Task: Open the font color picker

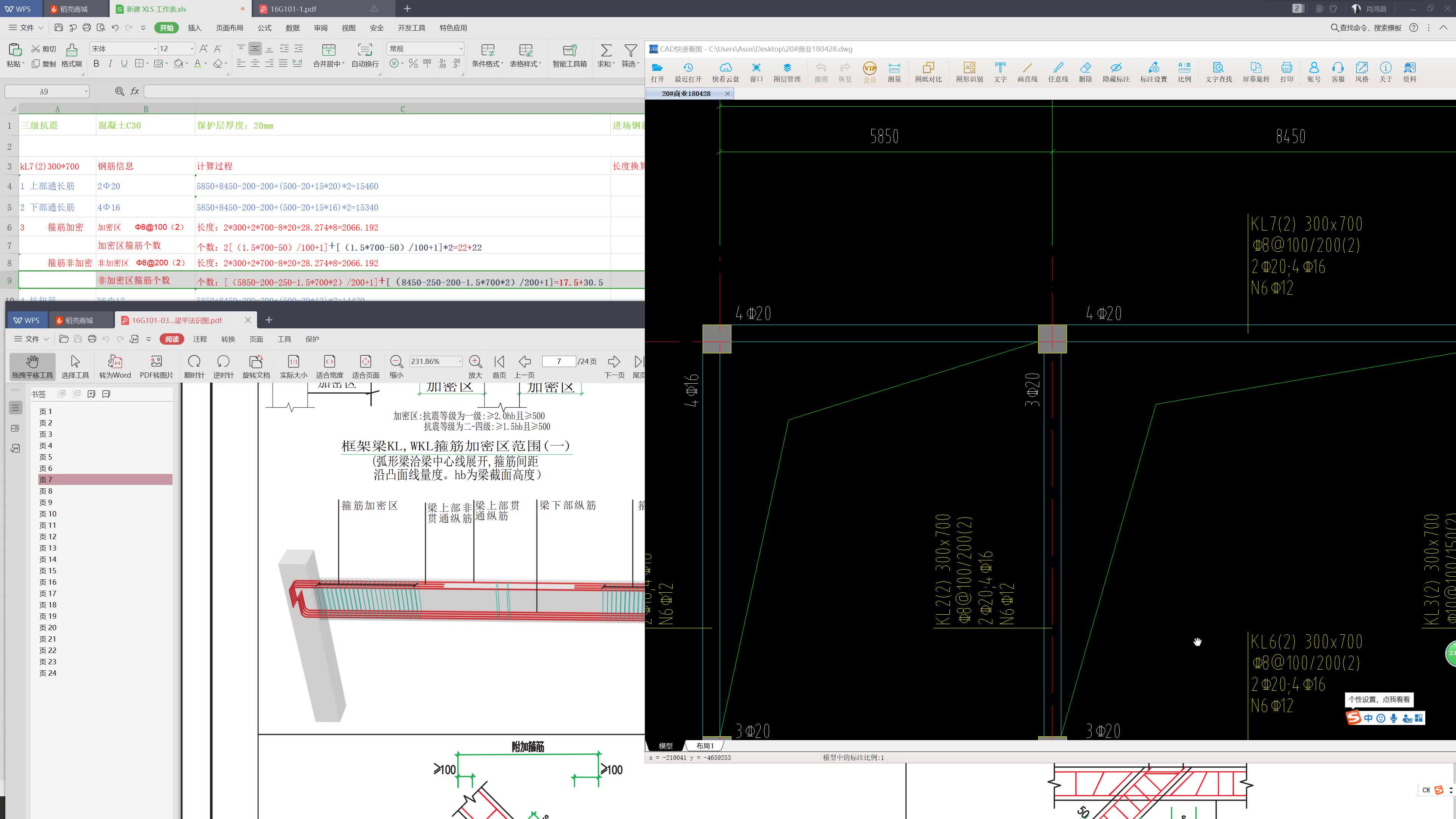Action: click(x=206, y=64)
